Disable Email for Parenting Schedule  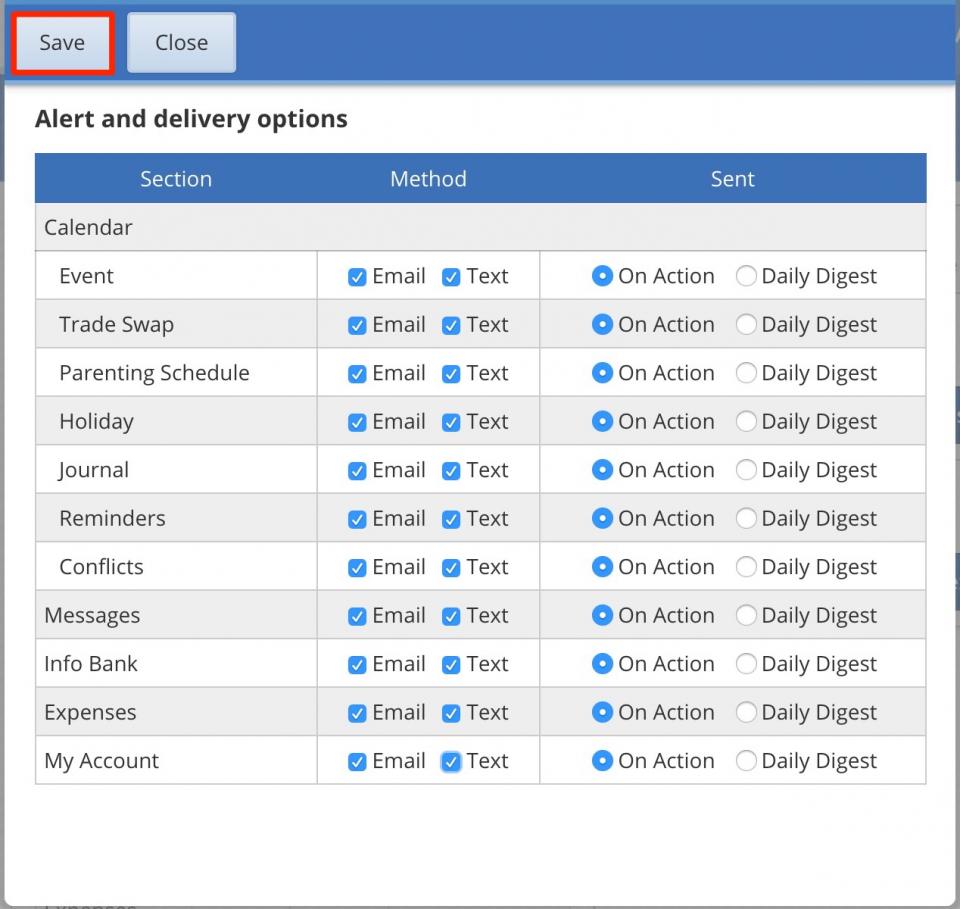point(357,373)
